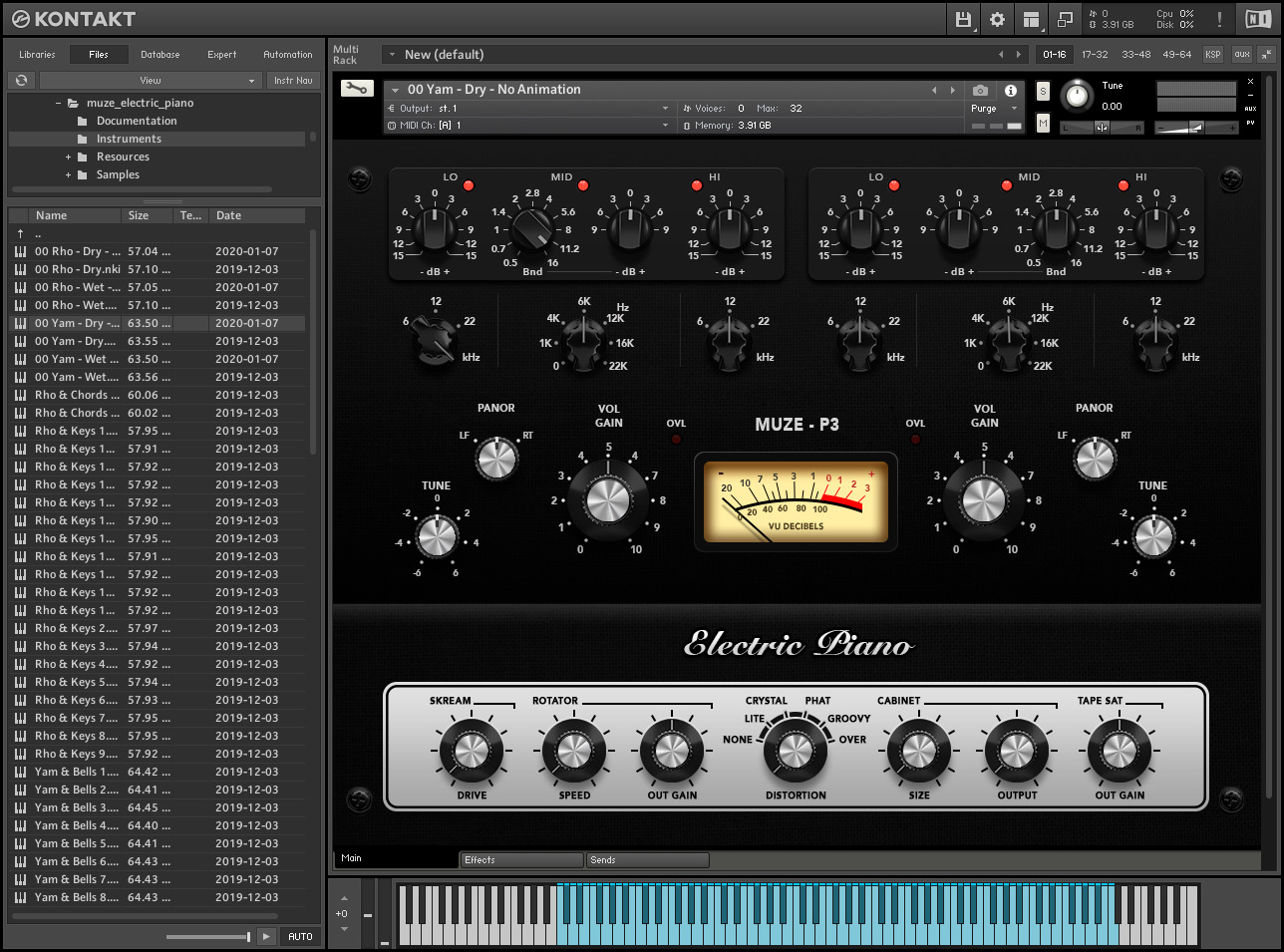Image resolution: width=1284 pixels, height=952 pixels.
Task: Click the wrench edit instrument icon
Action: (357, 89)
